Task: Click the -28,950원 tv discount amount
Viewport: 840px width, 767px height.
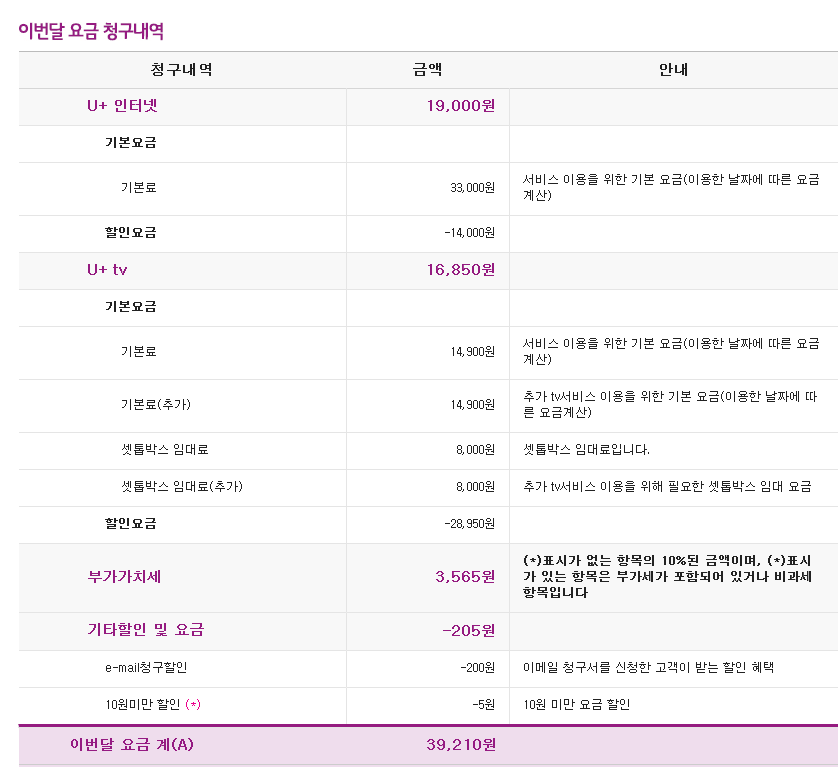Action: coord(469,524)
